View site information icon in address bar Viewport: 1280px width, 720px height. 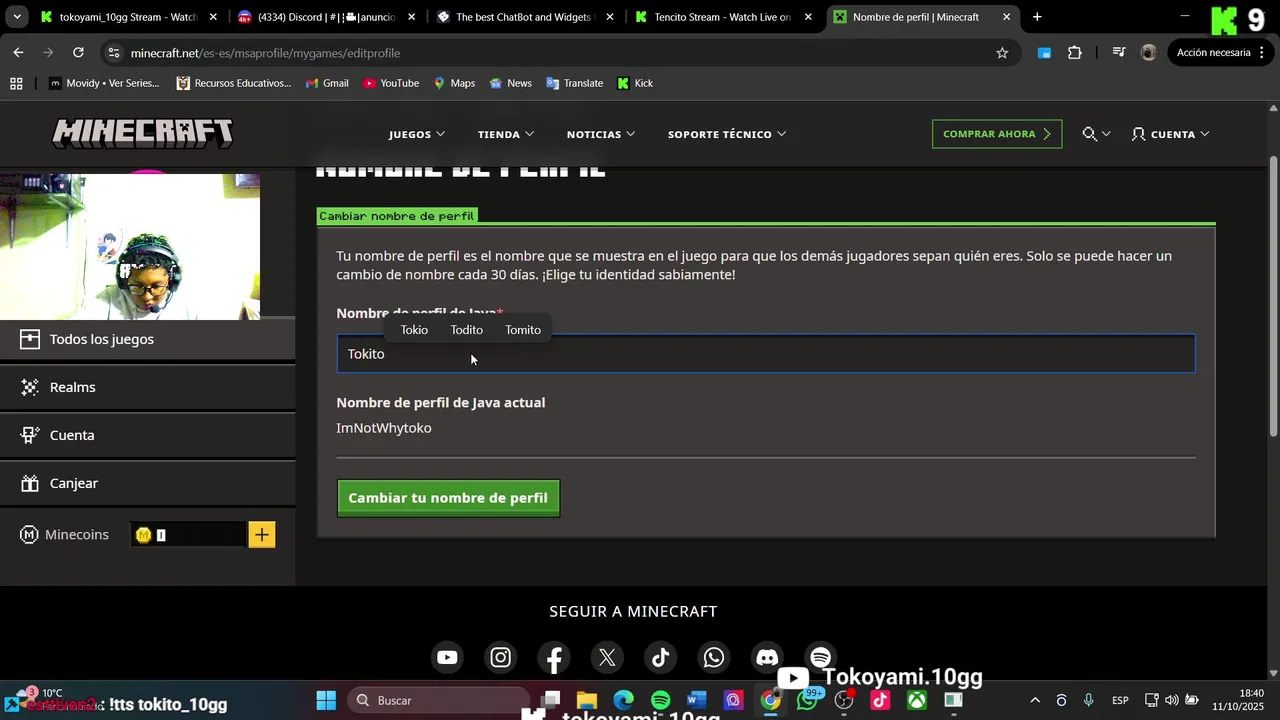pos(114,53)
